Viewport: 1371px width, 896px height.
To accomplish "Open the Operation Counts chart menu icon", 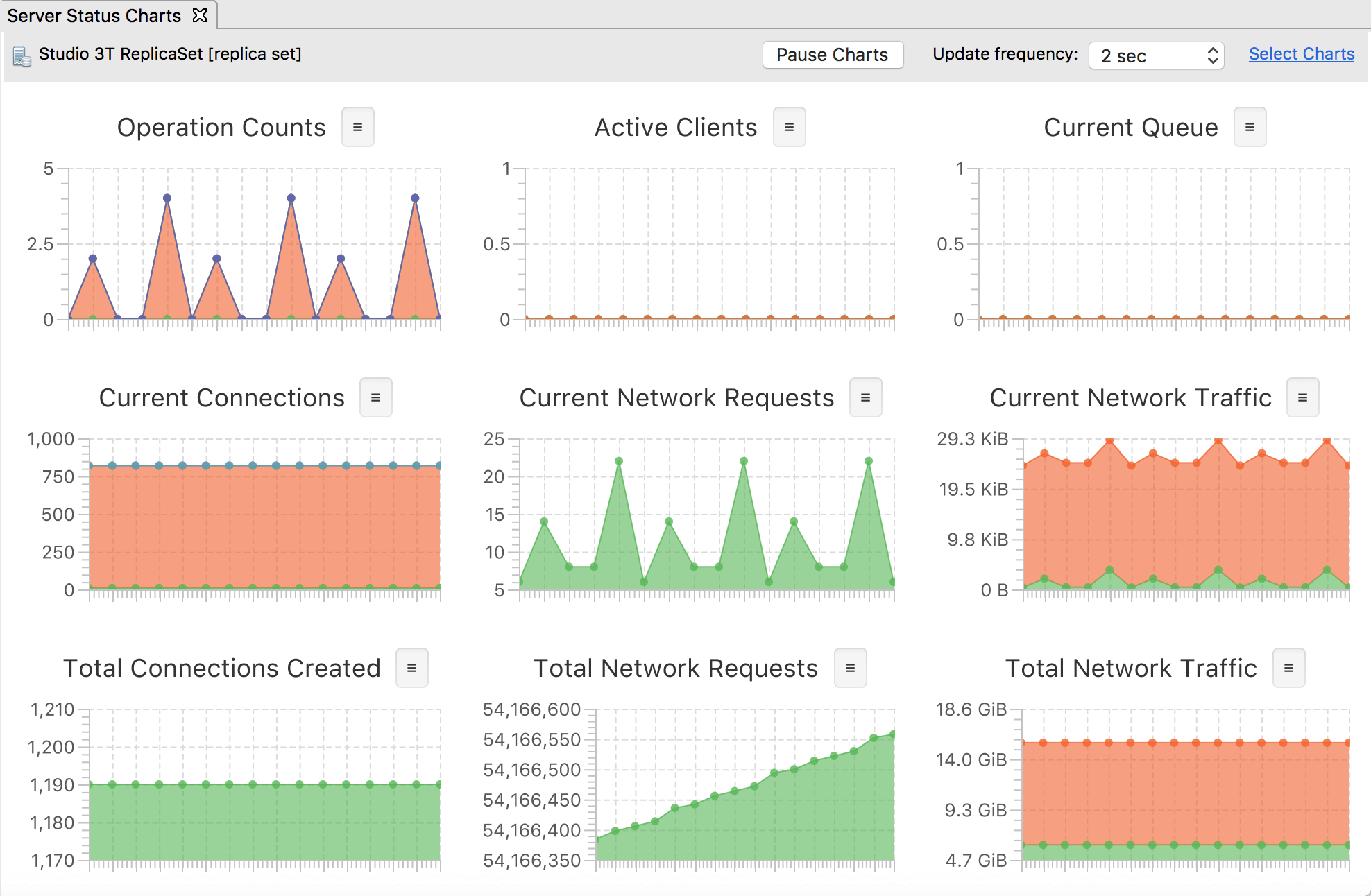I will tap(357, 127).
